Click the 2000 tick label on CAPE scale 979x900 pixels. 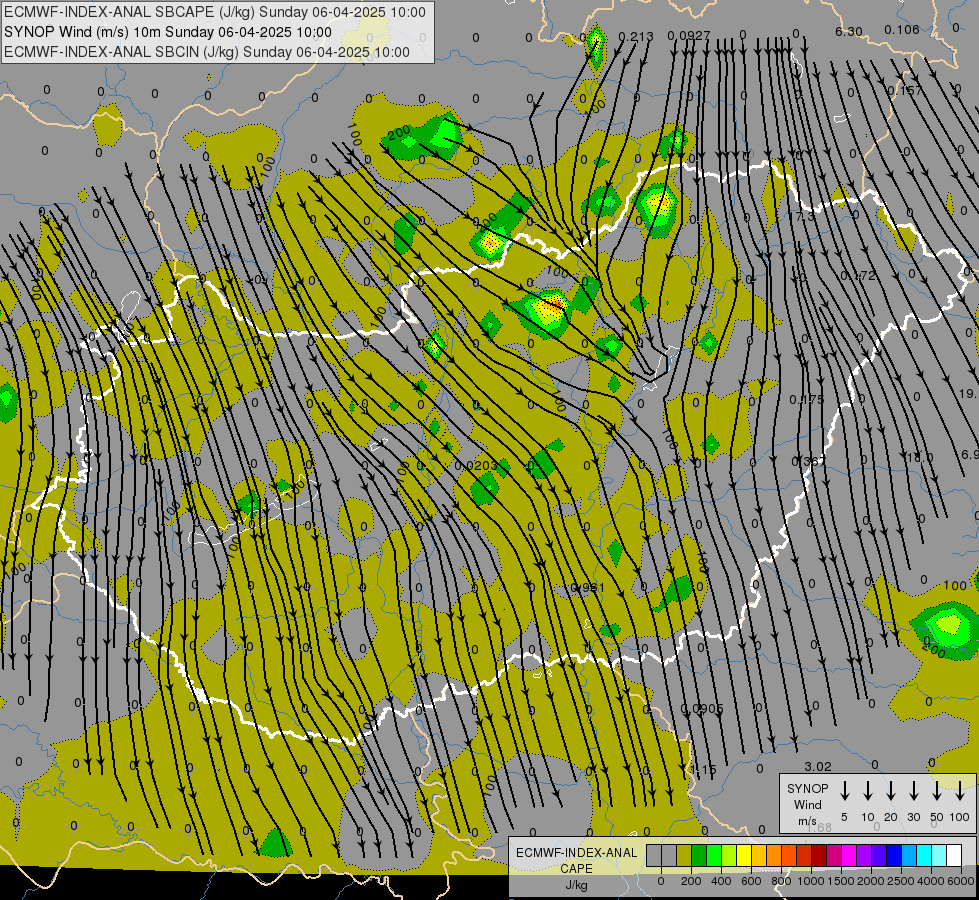point(871,881)
